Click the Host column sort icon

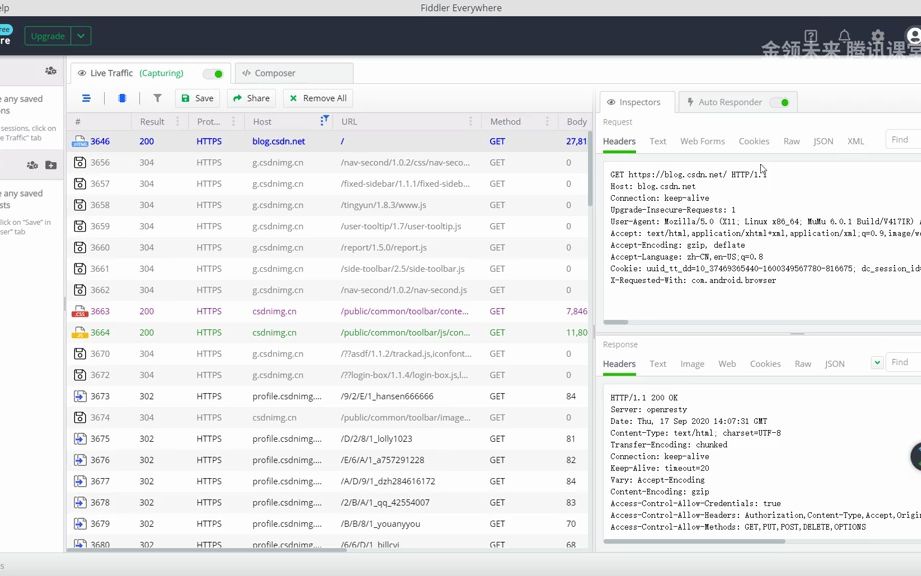[x=324, y=120]
